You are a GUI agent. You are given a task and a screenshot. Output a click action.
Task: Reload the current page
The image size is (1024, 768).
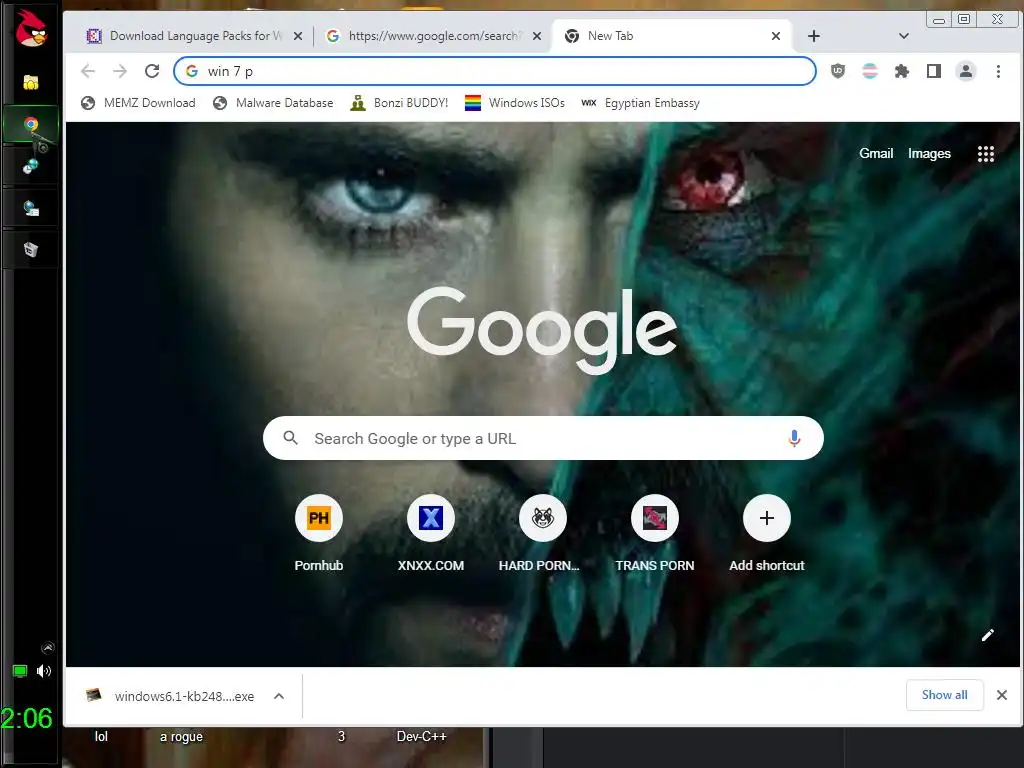pyautogui.click(x=152, y=71)
